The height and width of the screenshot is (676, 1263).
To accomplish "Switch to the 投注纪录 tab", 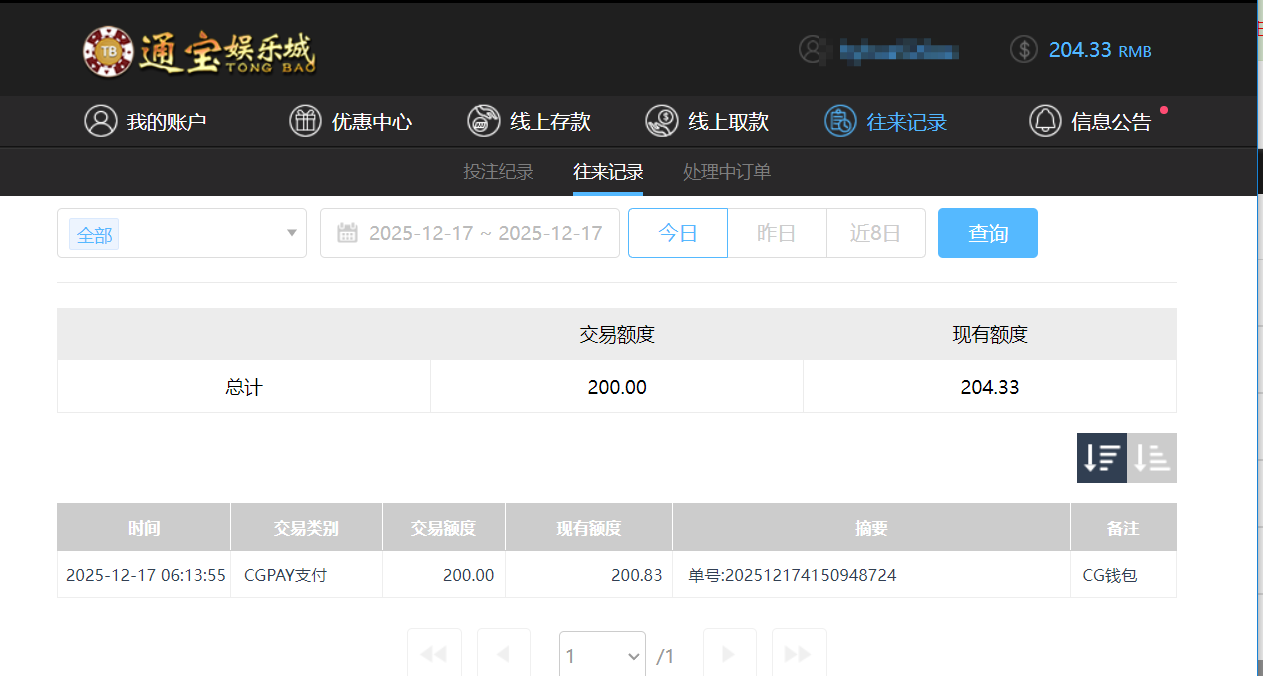I will pos(499,171).
